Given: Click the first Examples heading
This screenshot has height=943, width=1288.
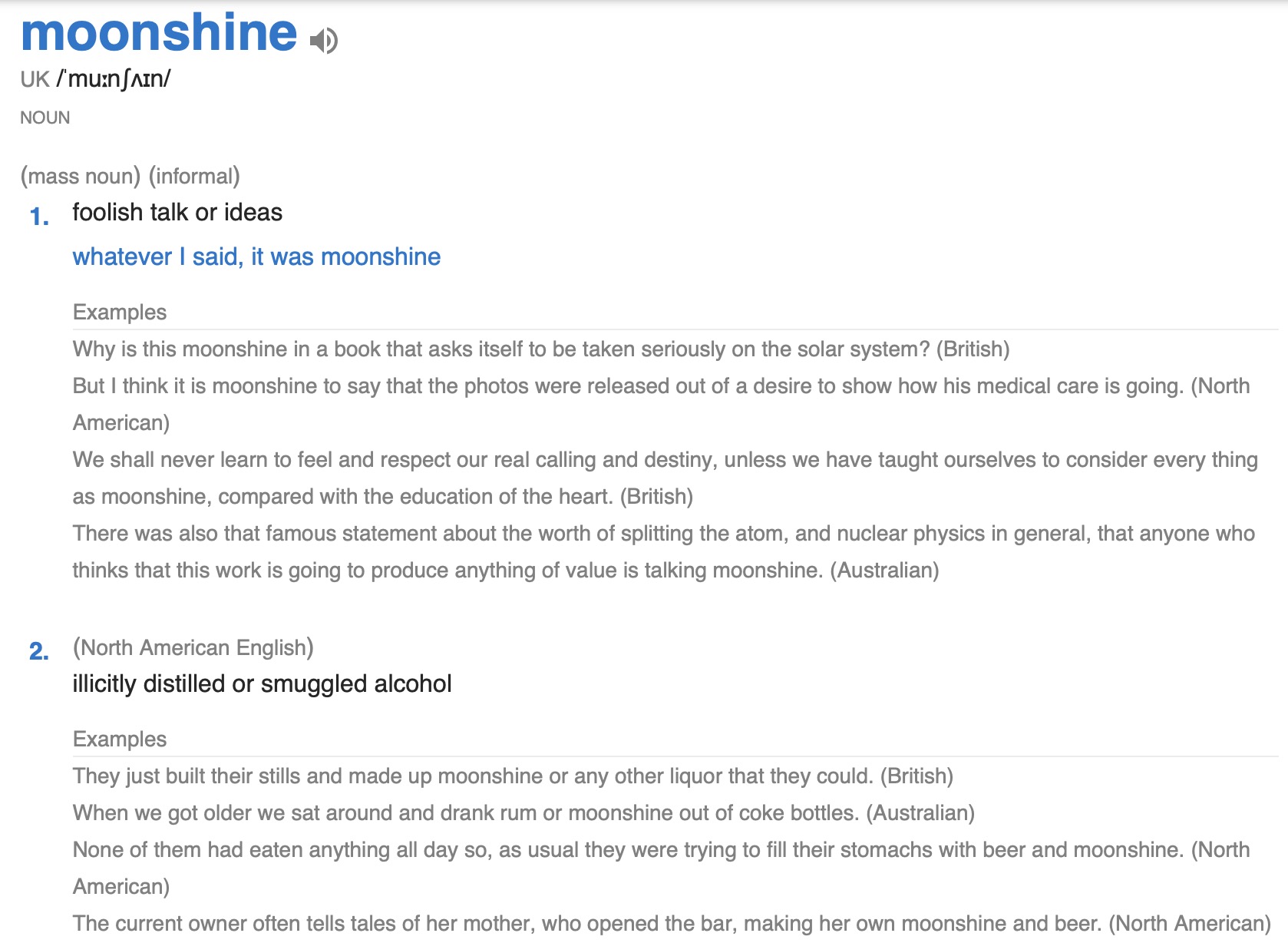Looking at the screenshot, I should (x=120, y=312).
